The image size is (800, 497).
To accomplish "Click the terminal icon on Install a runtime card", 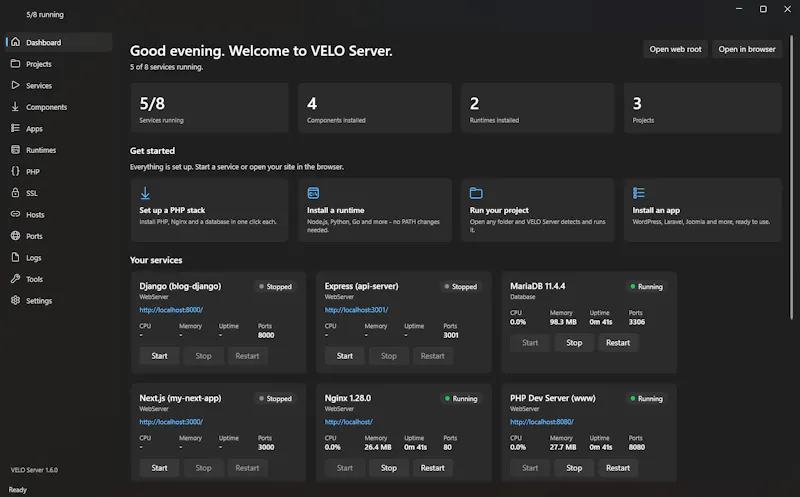I will (313, 193).
